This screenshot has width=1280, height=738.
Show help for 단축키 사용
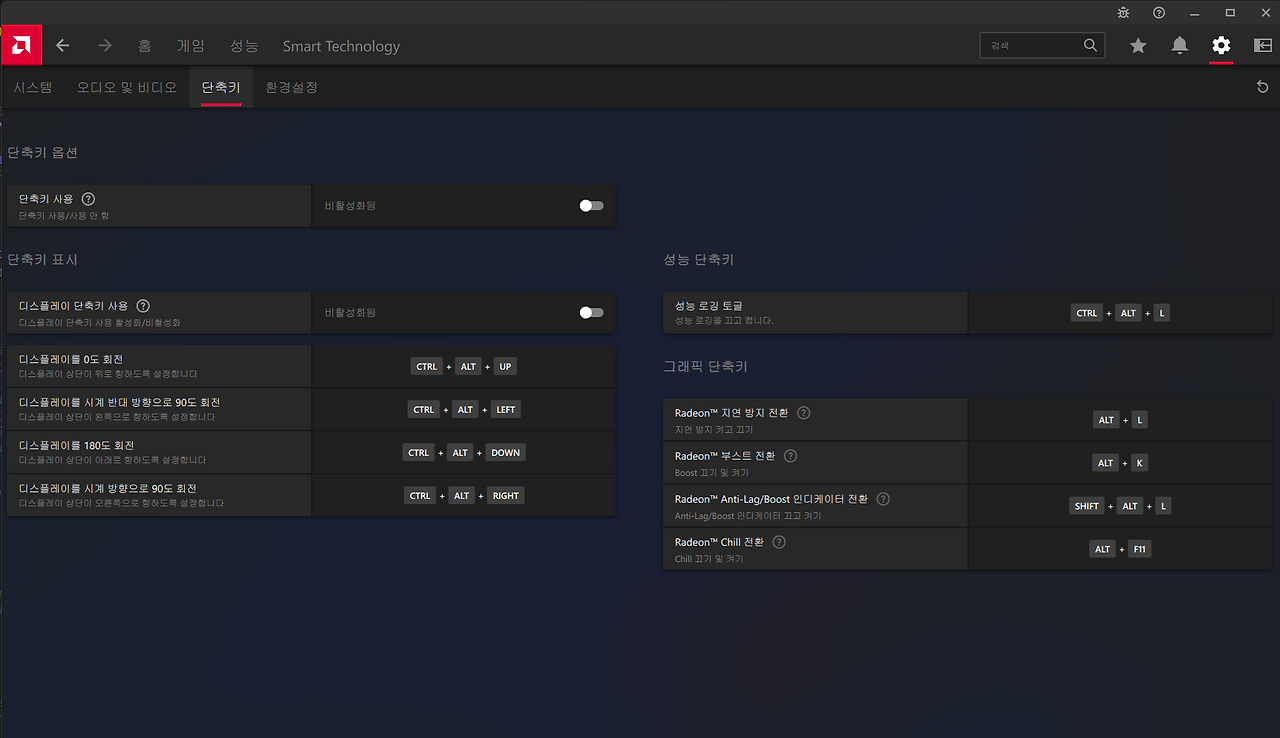[88, 199]
